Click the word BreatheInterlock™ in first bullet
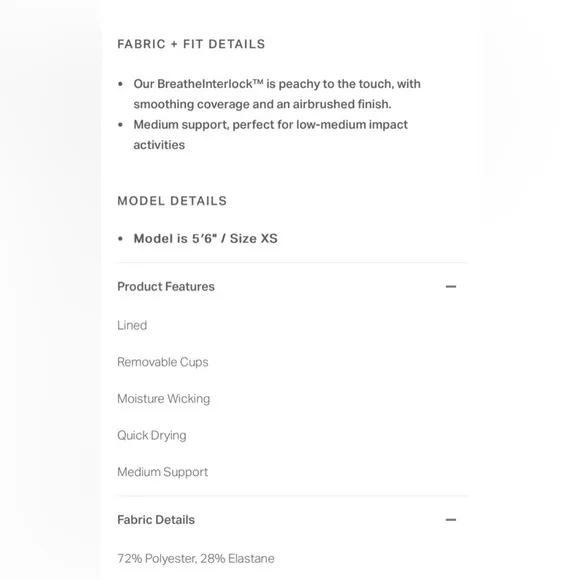The image size is (580, 580). [x=210, y=84]
